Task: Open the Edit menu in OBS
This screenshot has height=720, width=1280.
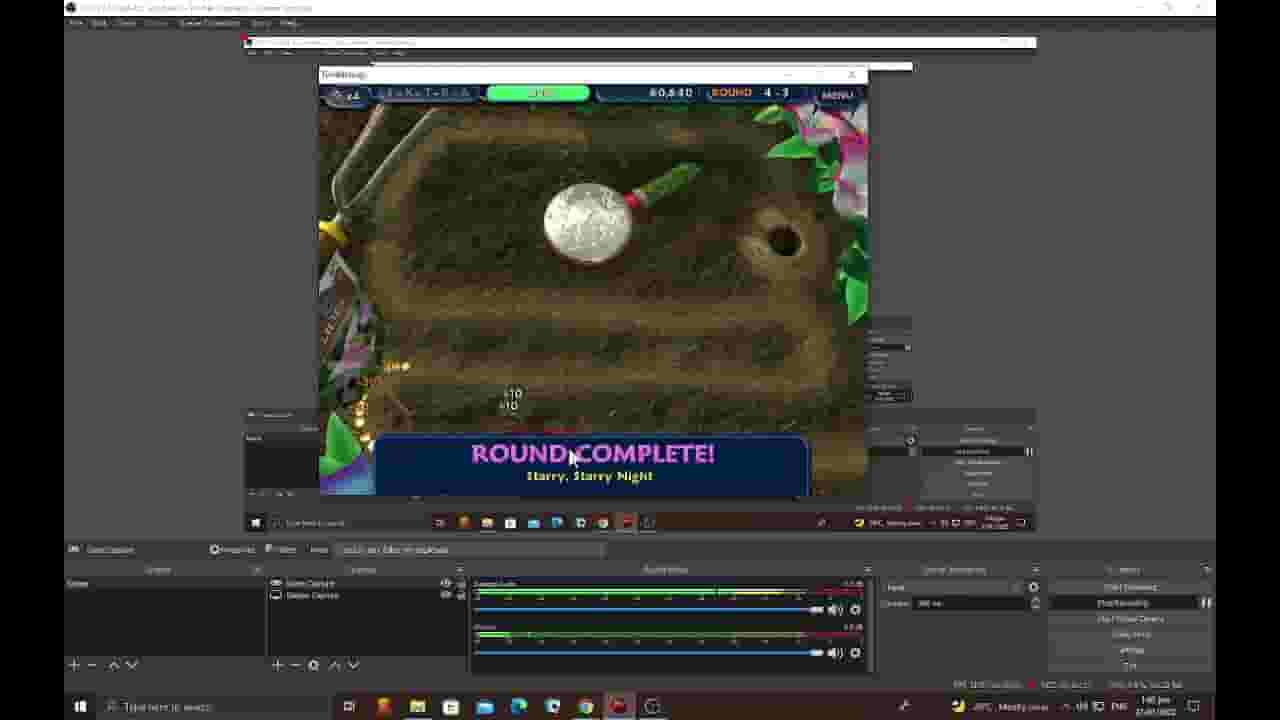Action: click(99, 23)
